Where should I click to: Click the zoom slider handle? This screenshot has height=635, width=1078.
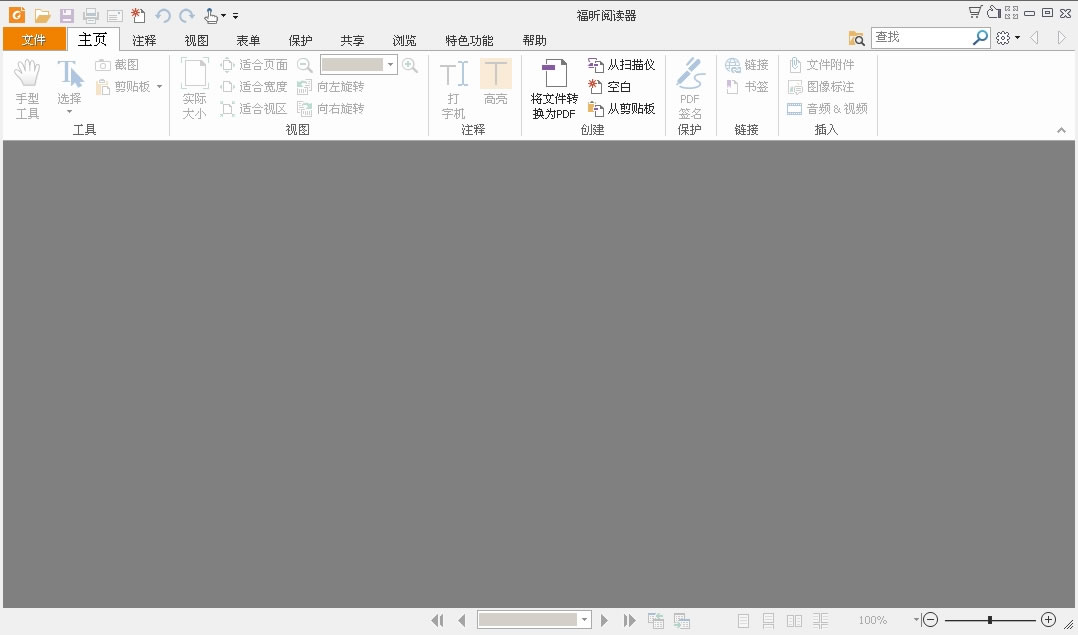pyautogui.click(x=989, y=620)
